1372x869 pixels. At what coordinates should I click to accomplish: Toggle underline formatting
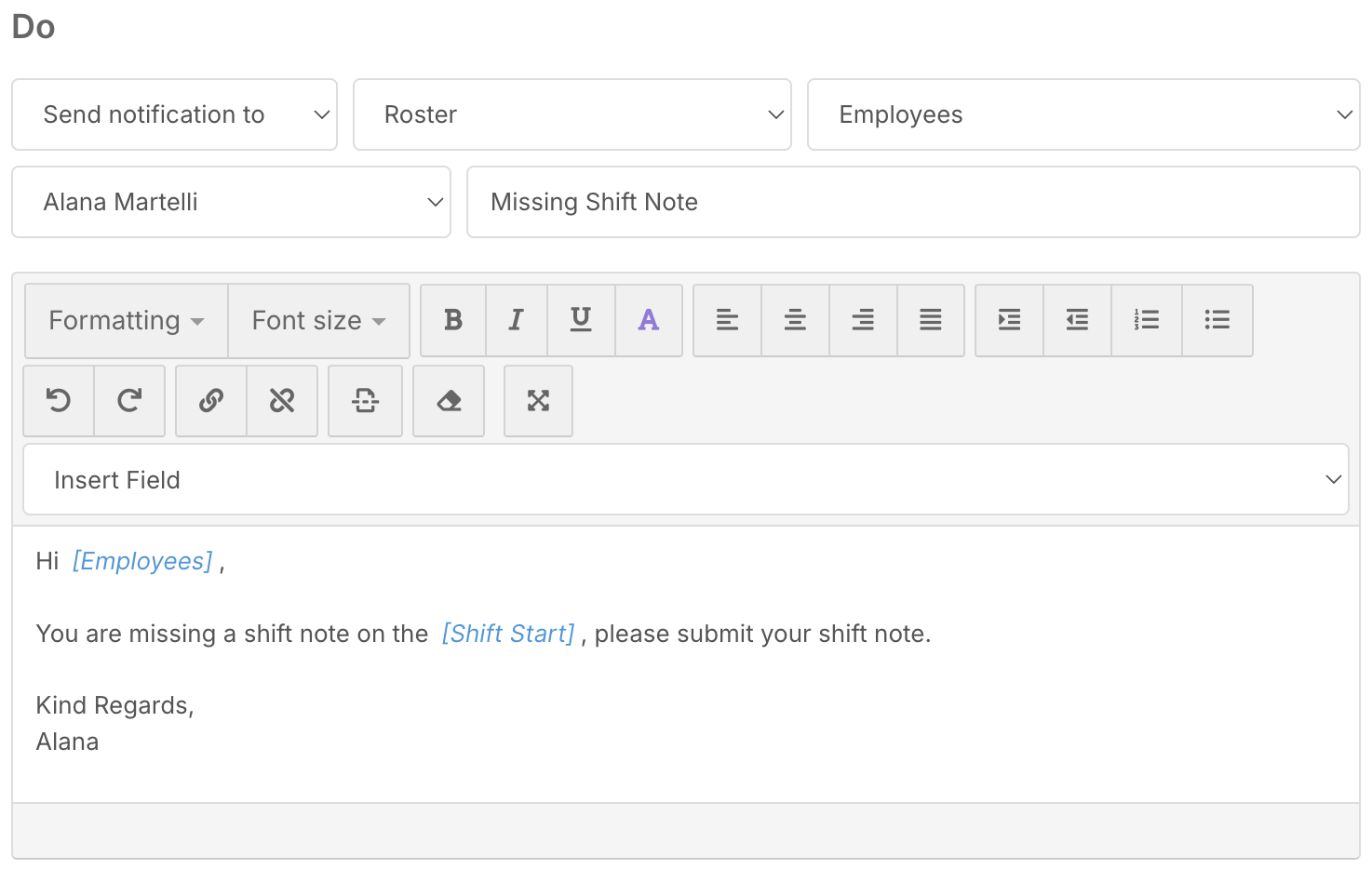click(x=581, y=320)
